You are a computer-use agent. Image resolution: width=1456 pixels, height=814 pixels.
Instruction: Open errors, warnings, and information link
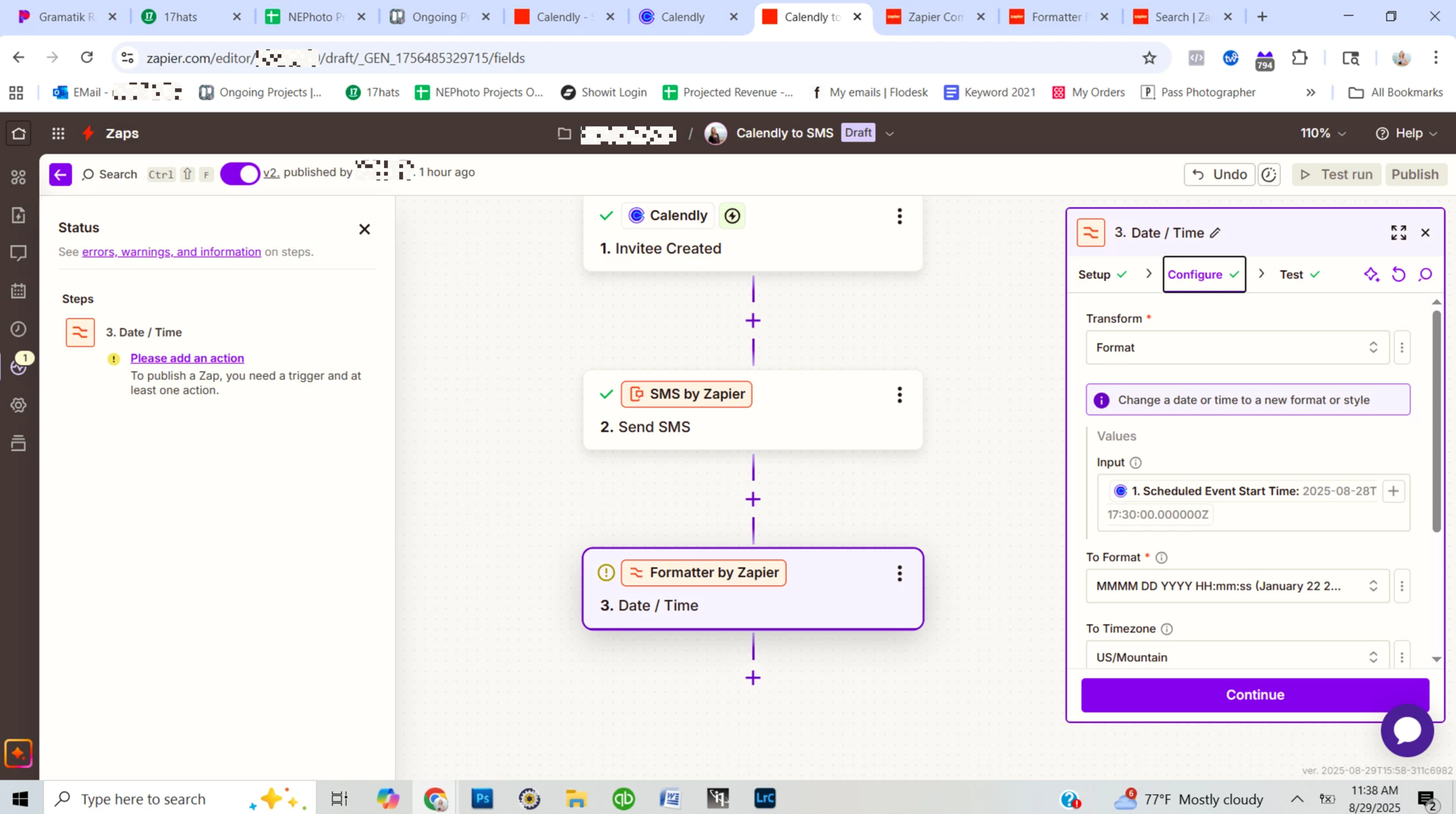pyautogui.click(x=171, y=252)
